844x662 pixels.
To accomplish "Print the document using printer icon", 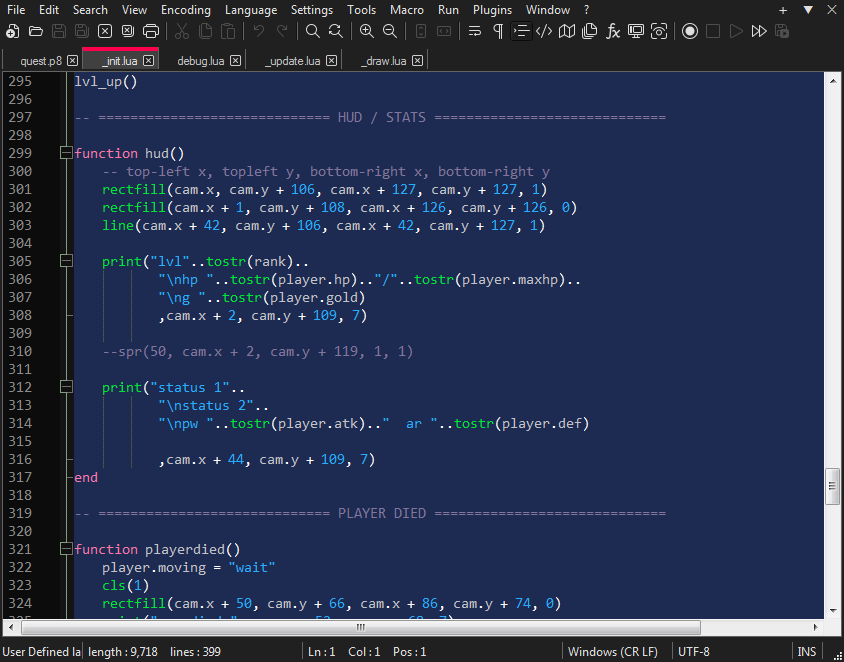I will pyautogui.click(x=151, y=31).
